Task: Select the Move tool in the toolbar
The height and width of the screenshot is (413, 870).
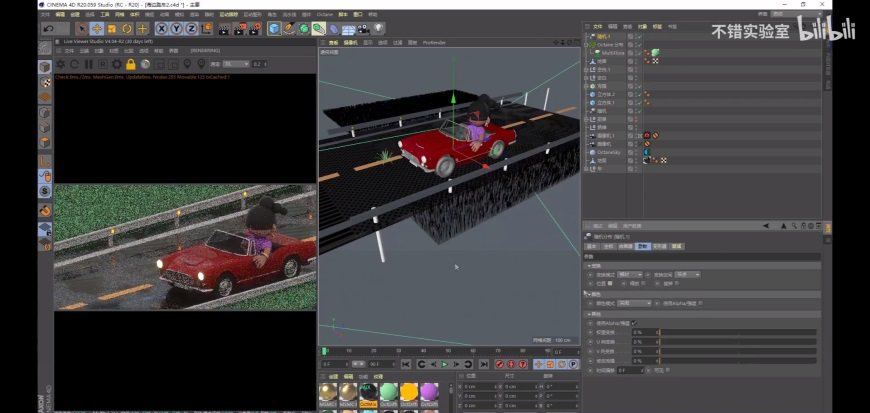Action: pyautogui.click(x=97, y=28)
